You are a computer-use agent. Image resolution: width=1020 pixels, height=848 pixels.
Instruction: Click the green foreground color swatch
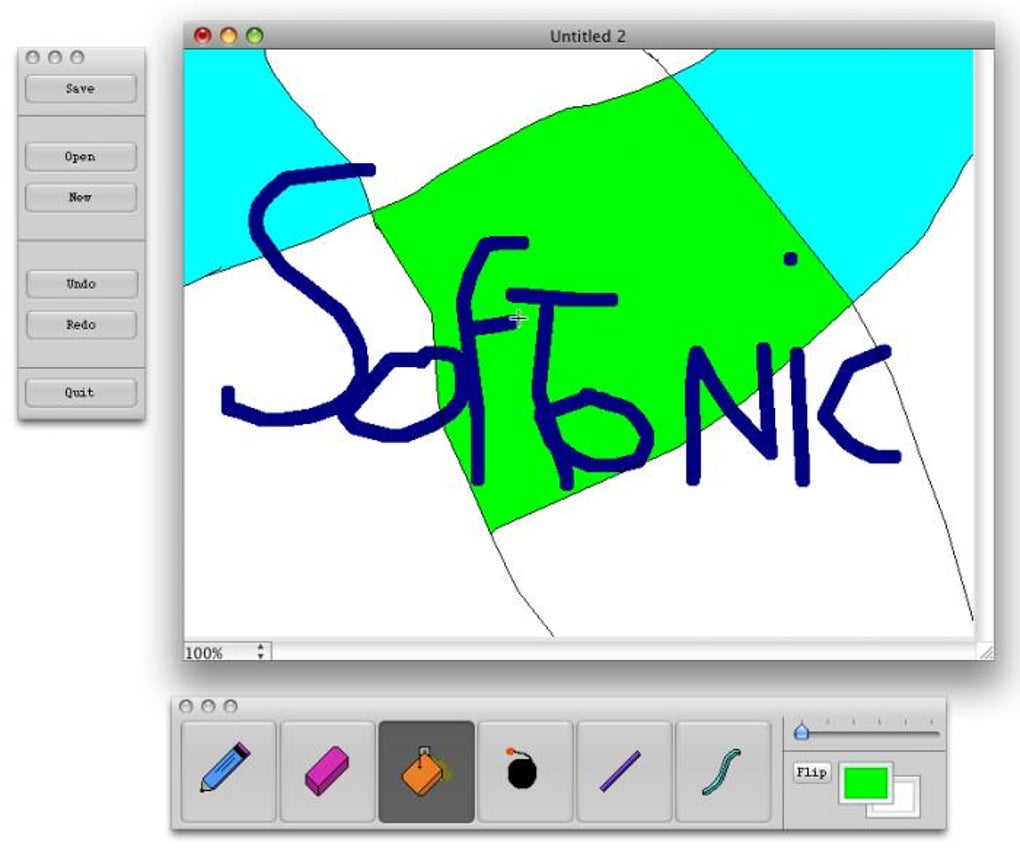click(x=865, y=782)
